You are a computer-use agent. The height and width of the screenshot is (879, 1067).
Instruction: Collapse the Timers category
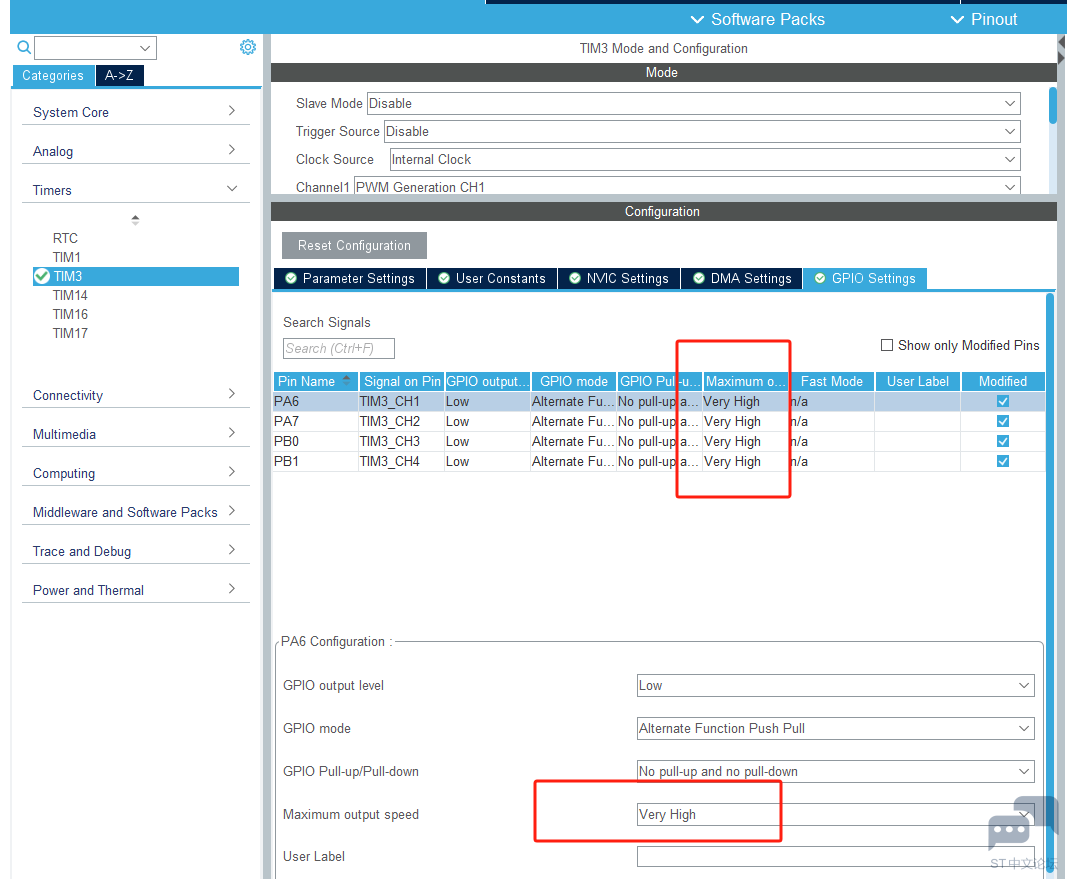pyautogui.click(x=135, y=189)
